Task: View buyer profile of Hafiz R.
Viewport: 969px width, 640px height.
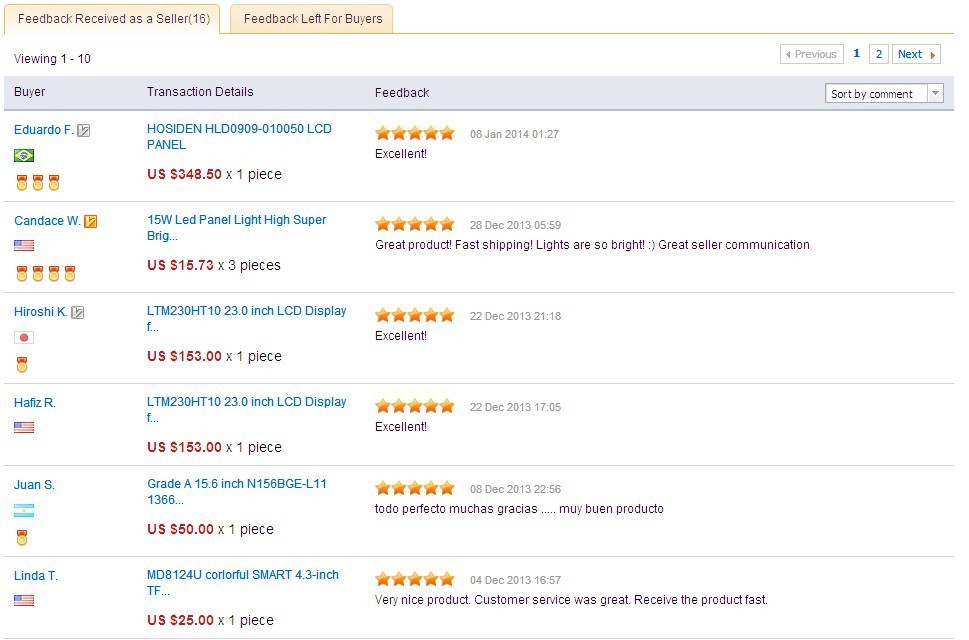Action: pyautogui.click(x=35, y=403)
